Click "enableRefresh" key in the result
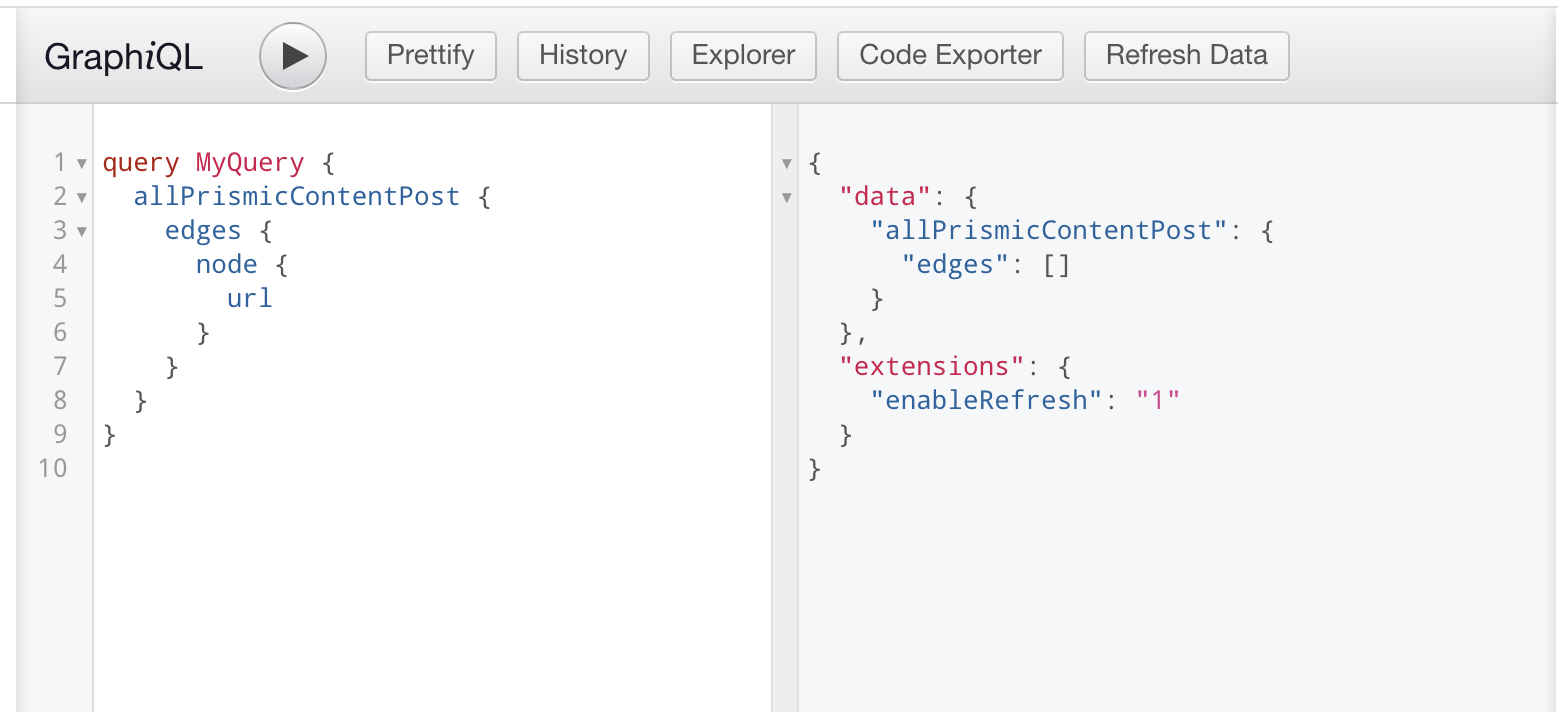 (987, 400)
